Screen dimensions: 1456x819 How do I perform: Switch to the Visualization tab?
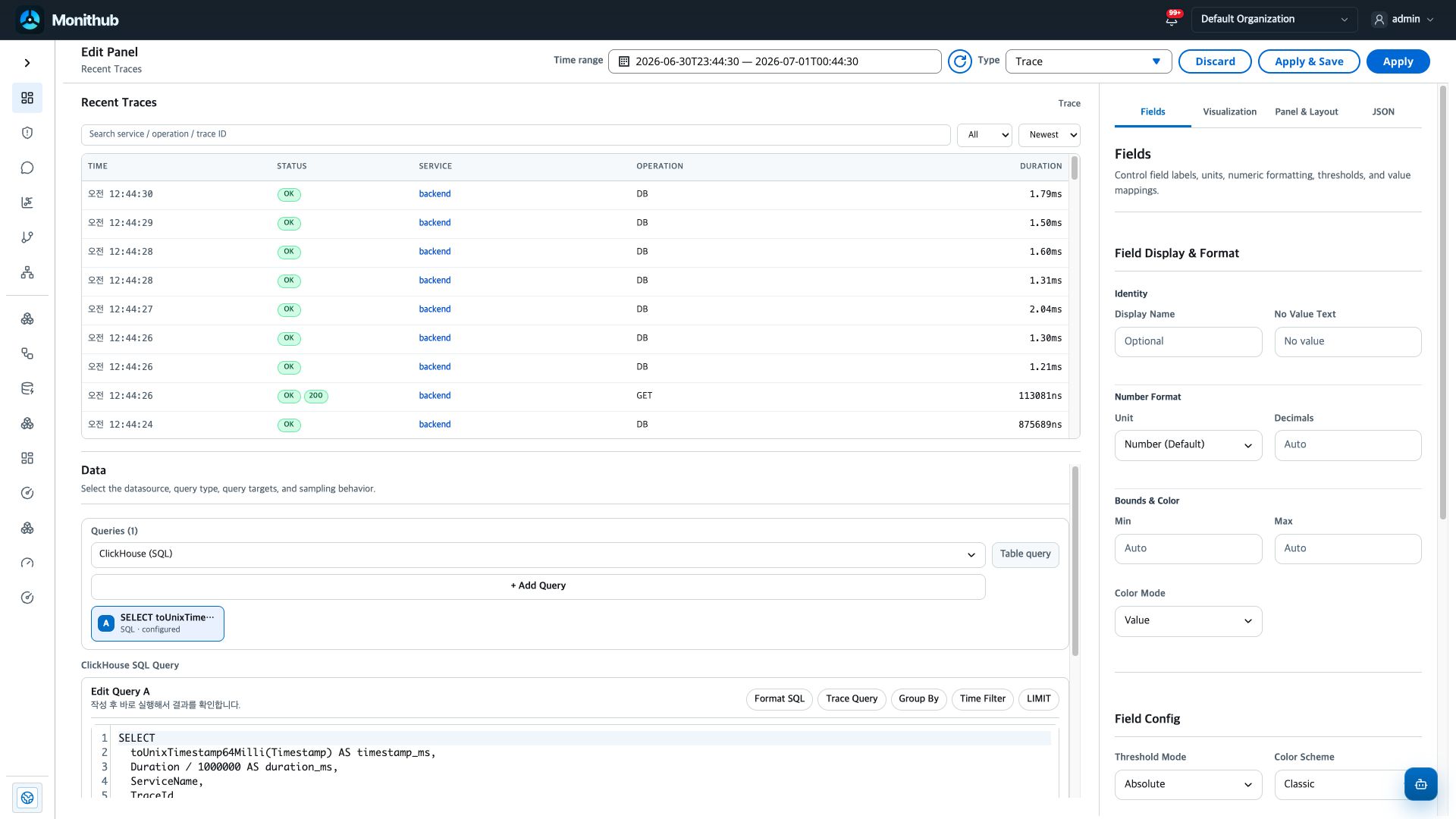(x=1229, y=111)
